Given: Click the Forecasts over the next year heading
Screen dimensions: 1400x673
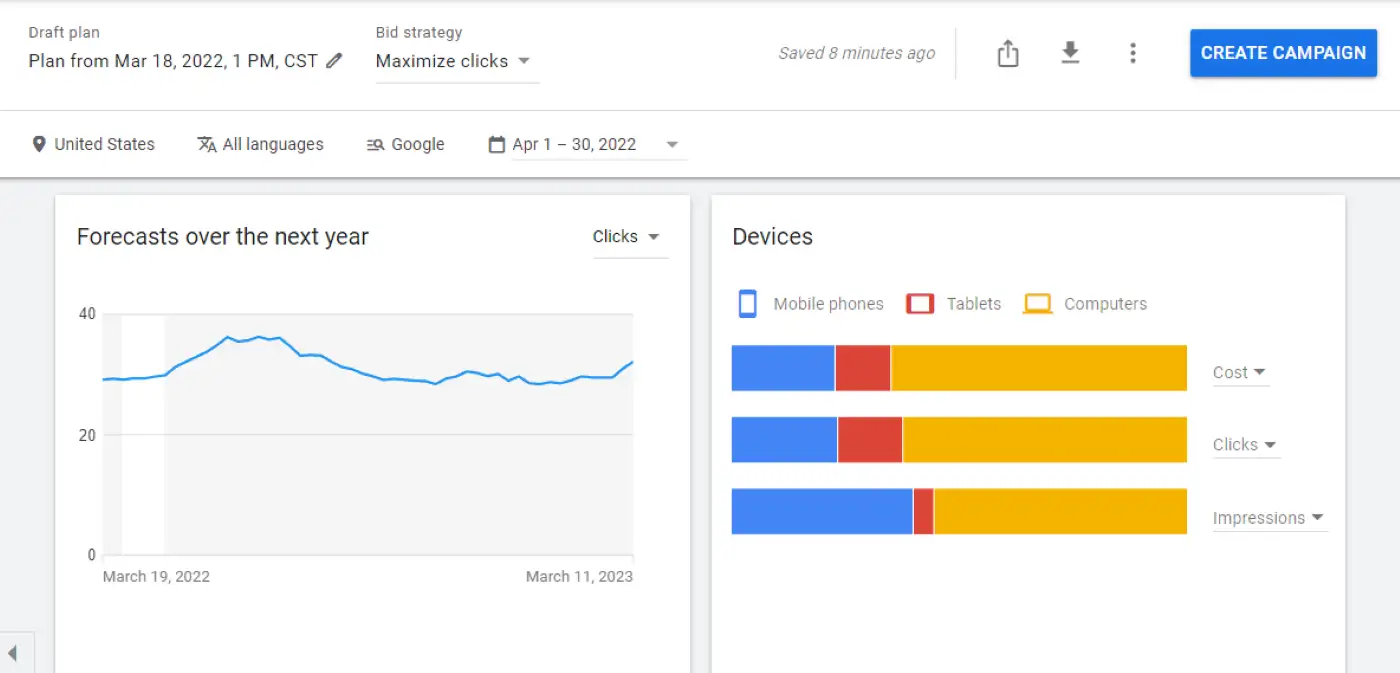Looking at the screenshot, I should [223, 237].
